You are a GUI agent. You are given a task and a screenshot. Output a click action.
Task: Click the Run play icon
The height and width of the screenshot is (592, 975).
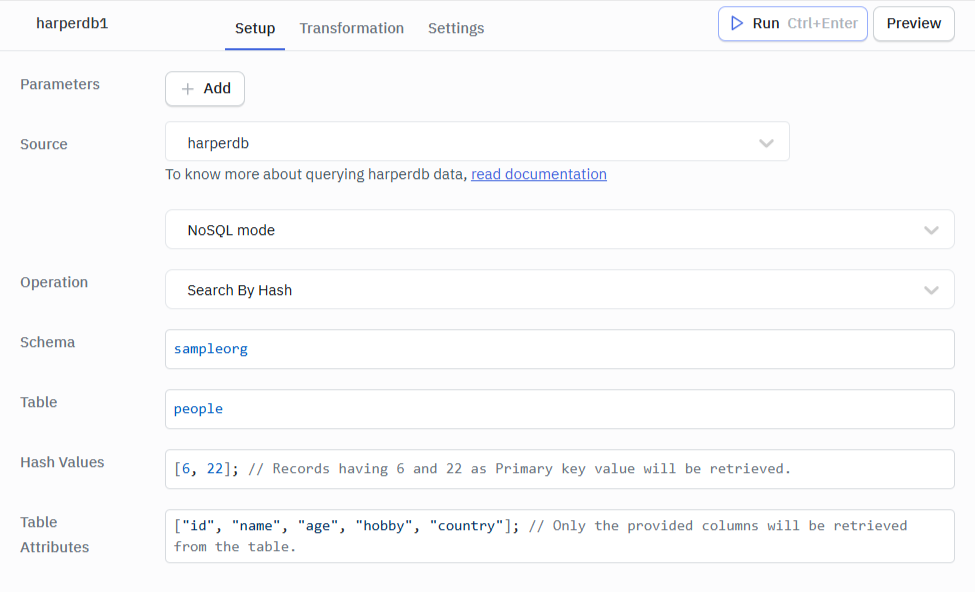point(737,24)
